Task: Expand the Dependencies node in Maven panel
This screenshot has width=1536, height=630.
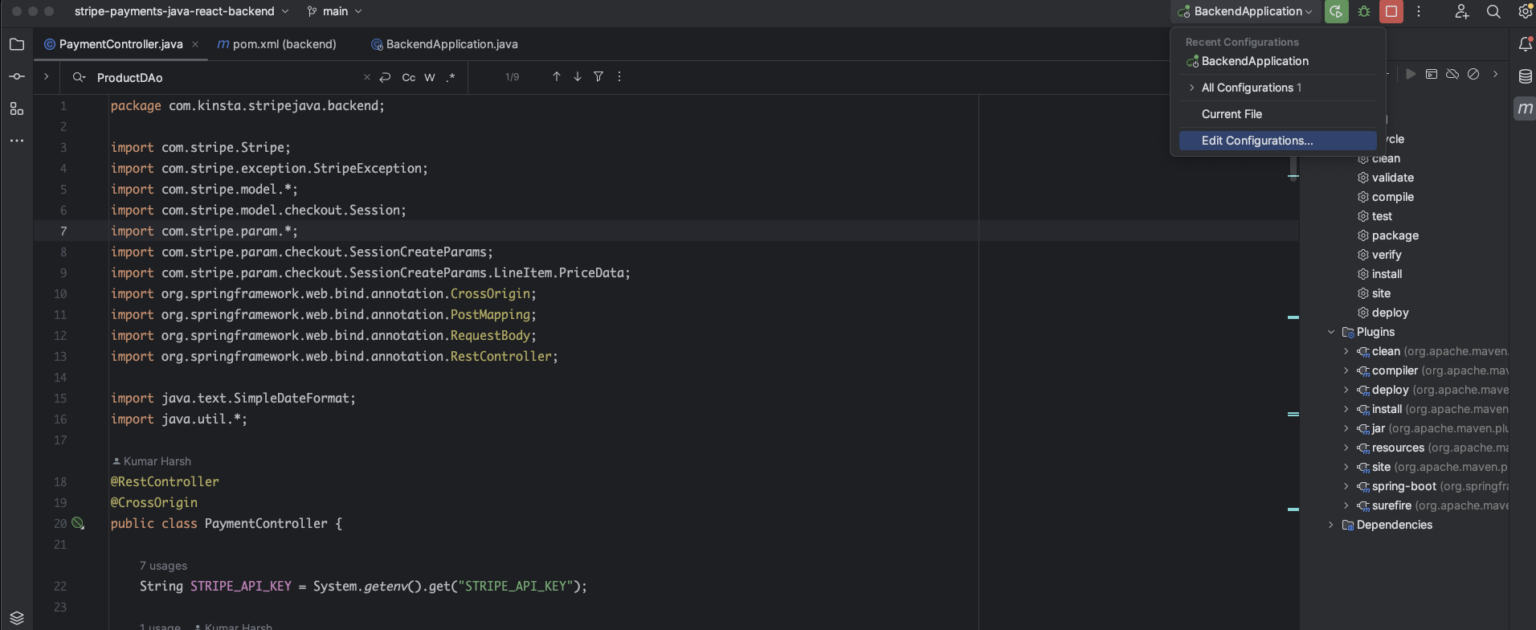Action: [1330, 524]
